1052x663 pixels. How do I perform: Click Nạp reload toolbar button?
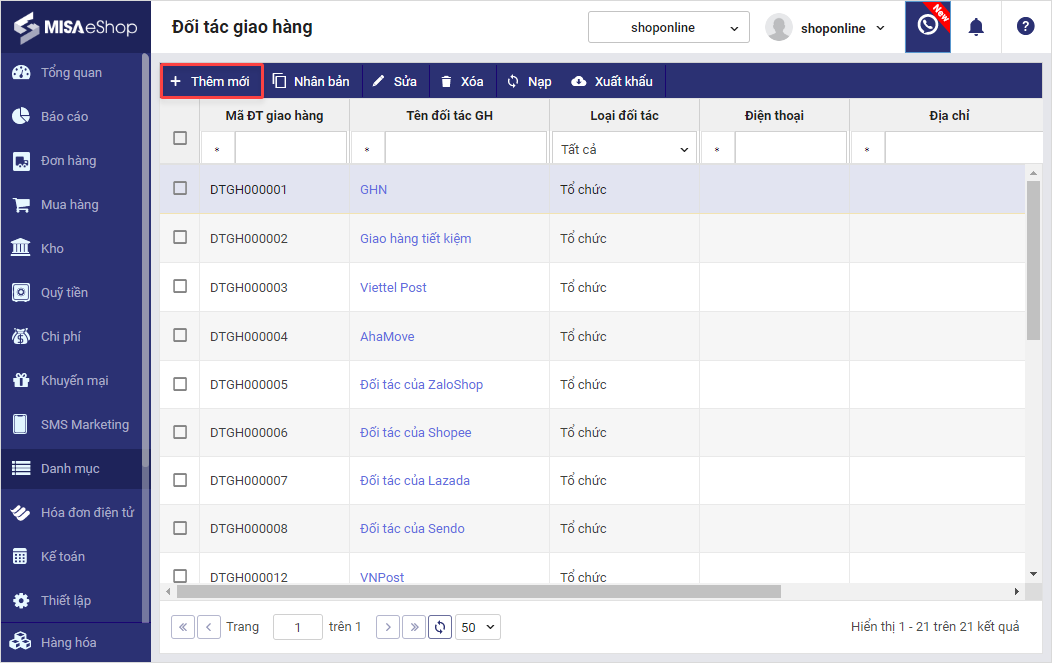pyautogui.click(x=528, y=81)
